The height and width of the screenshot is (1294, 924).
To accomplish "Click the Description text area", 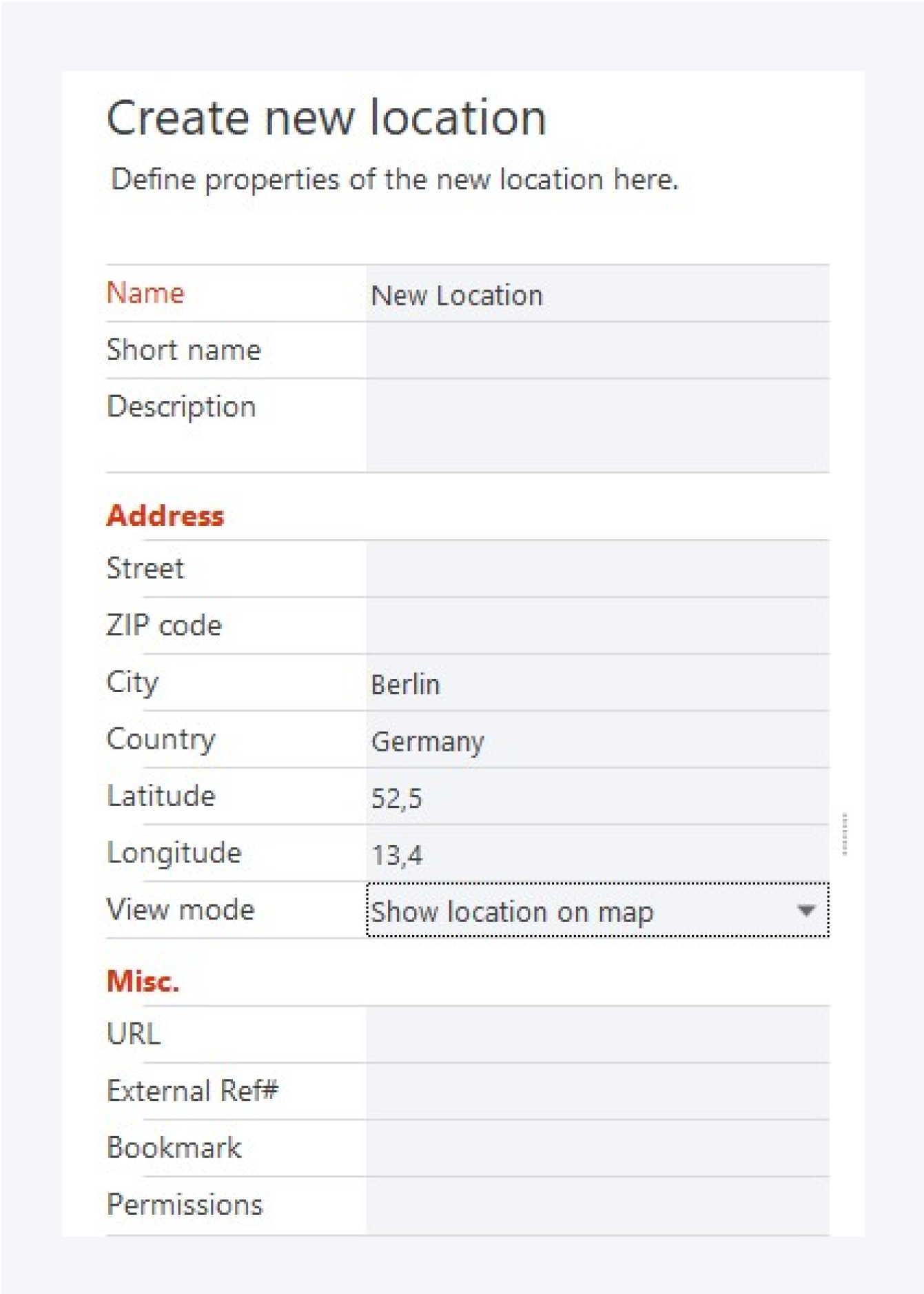I will [597, 425].
